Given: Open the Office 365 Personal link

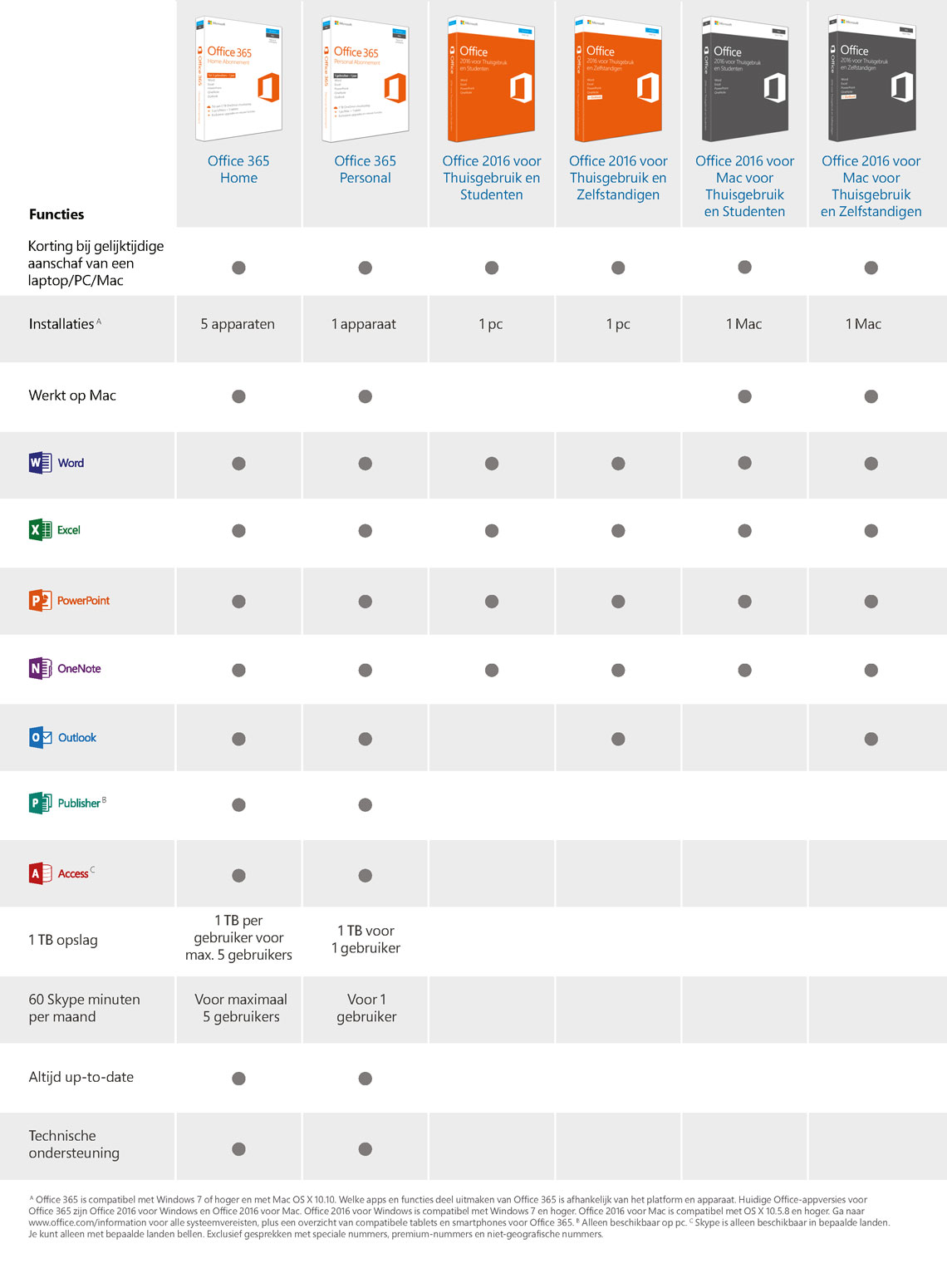Looking at the screenshot, I should 366,170.
